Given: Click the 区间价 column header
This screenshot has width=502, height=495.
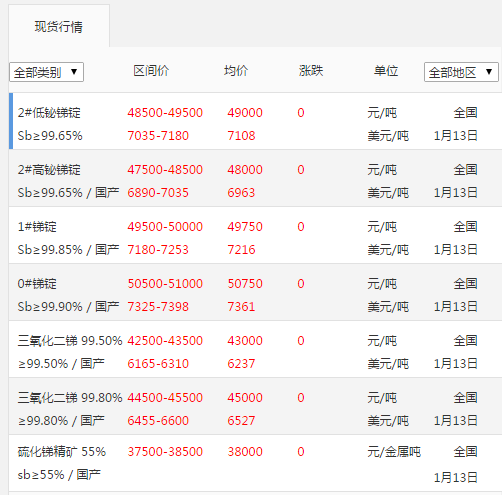Looking at the screenshot, I should click(x=151, y=71).
